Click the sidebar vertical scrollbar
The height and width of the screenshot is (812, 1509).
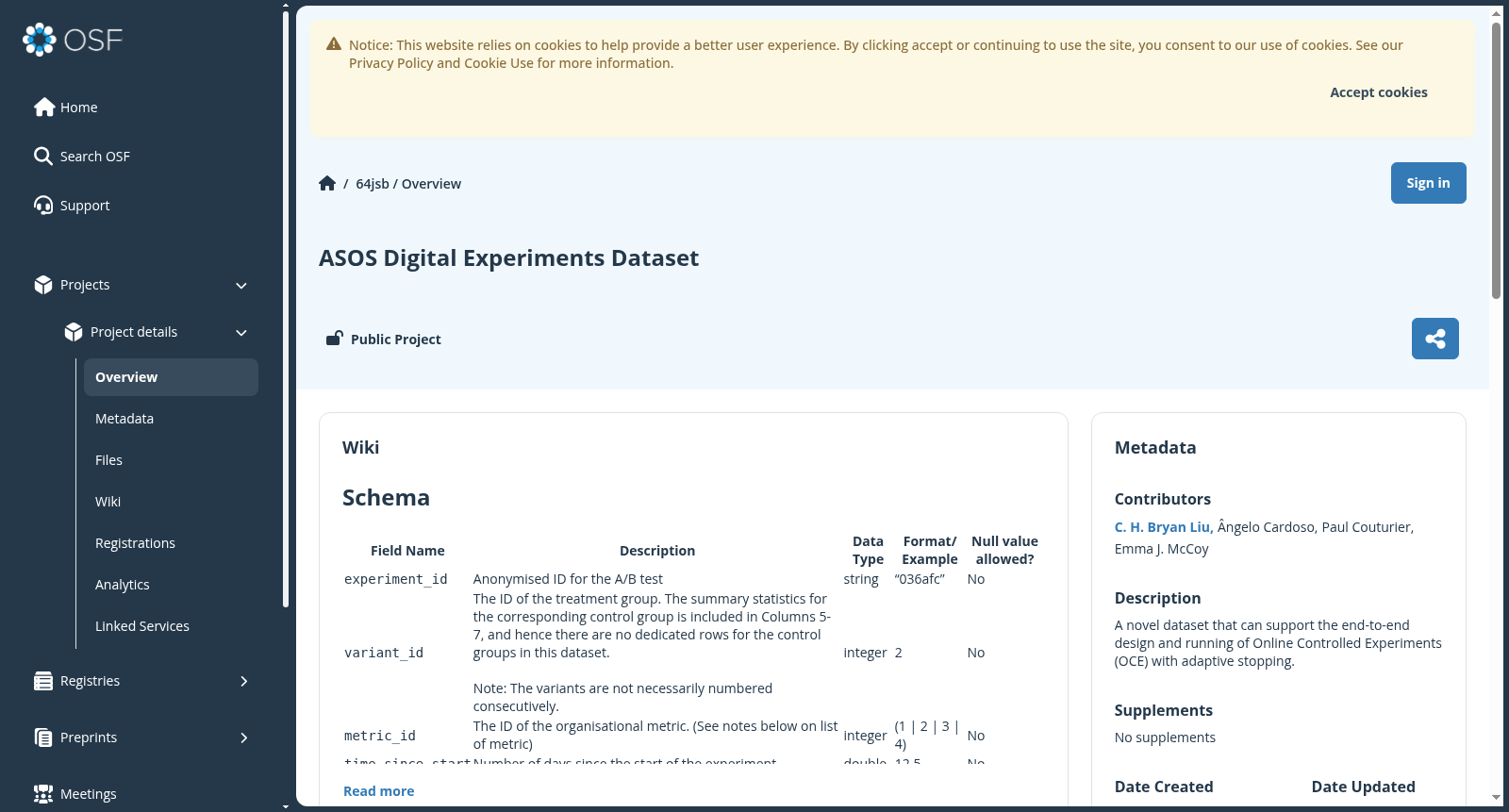pos(285,309)
